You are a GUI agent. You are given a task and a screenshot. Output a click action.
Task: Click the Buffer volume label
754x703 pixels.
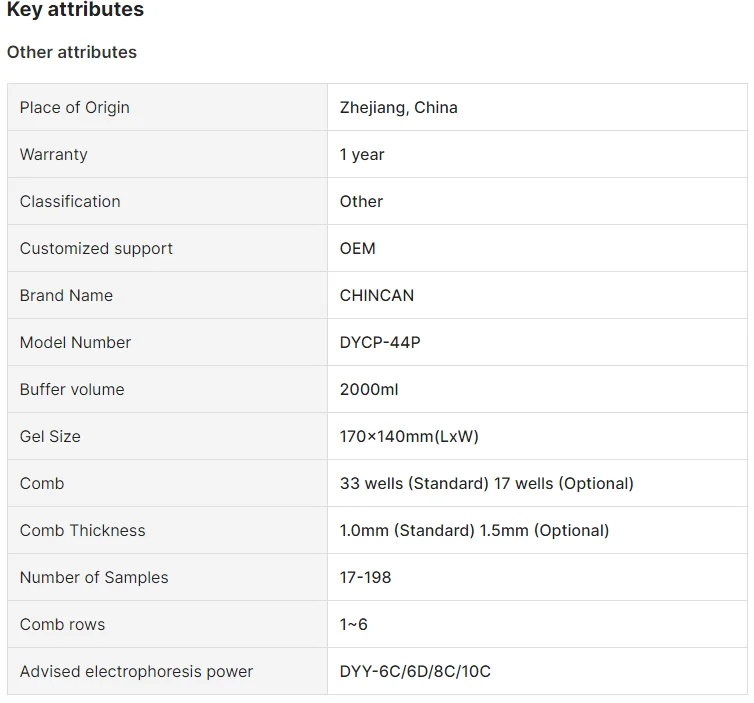(72, 389)
